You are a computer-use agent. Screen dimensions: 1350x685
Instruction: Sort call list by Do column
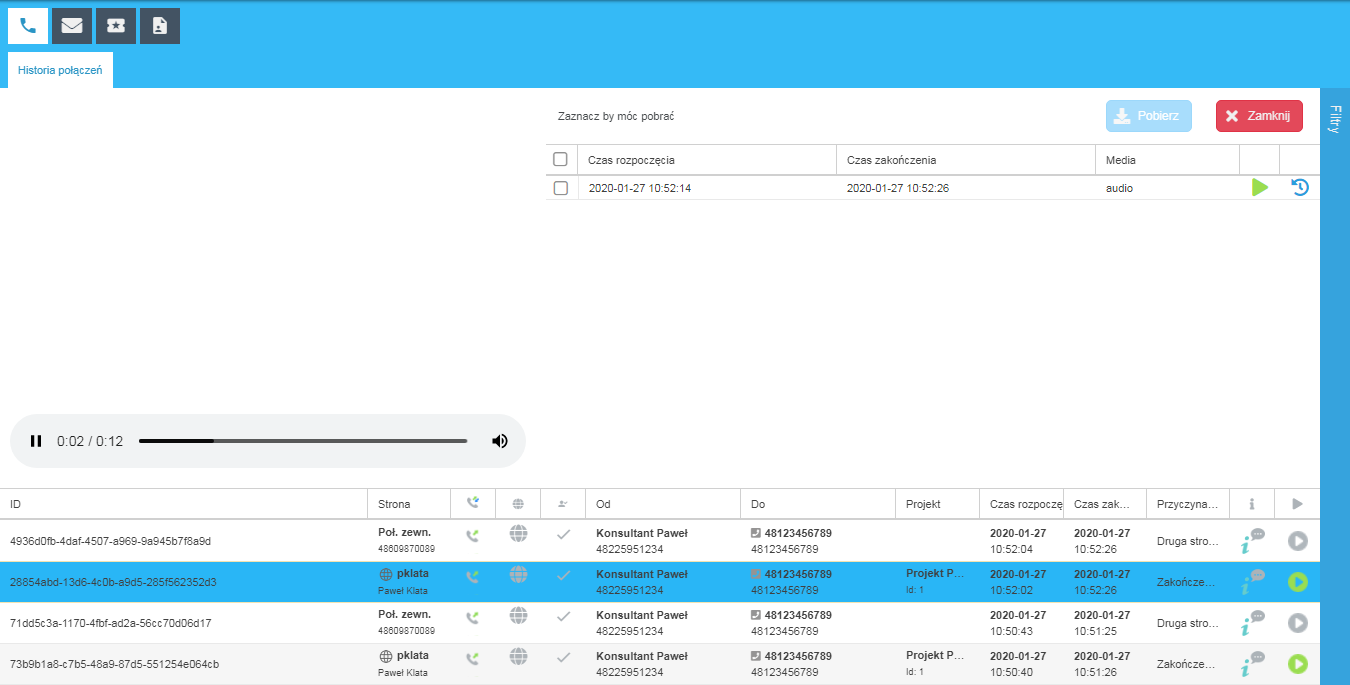pyautogui.click(x=818, y=504)
